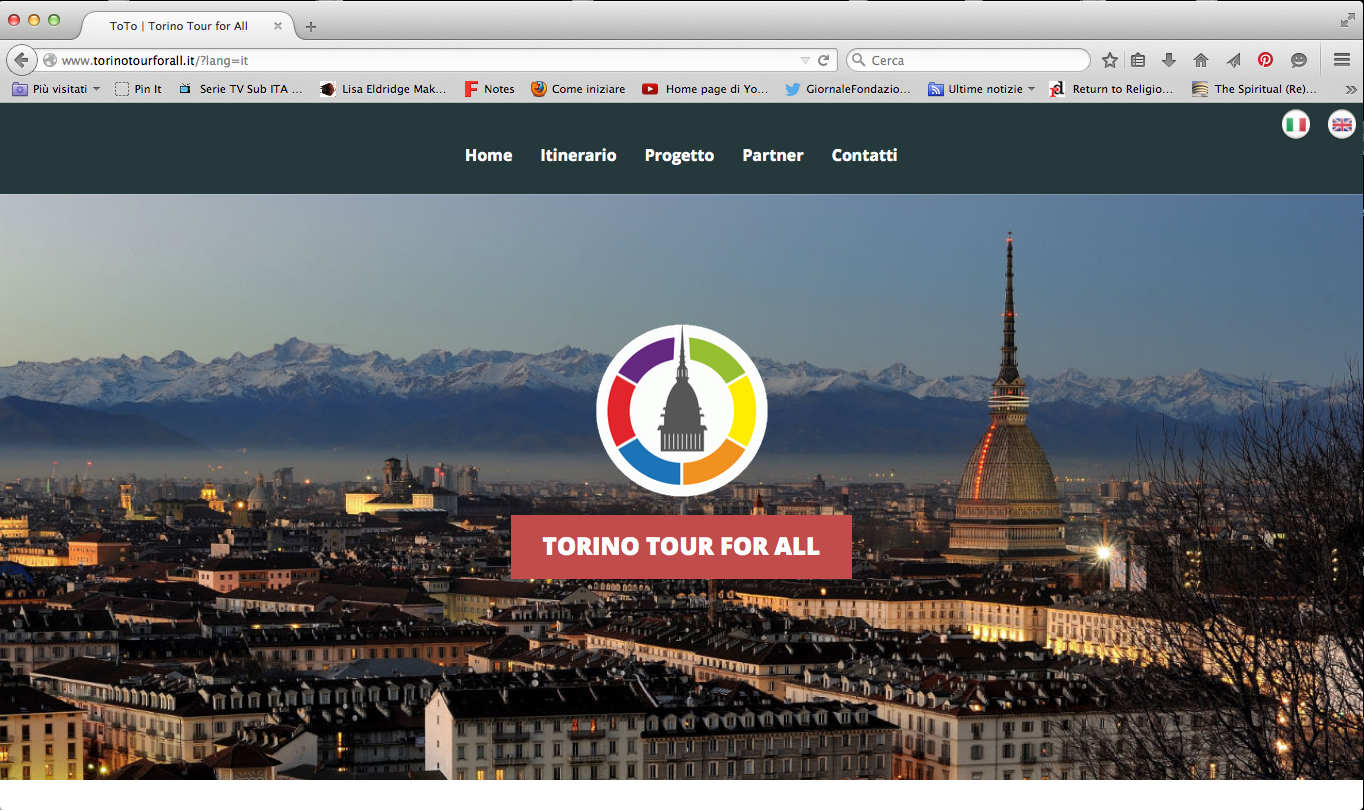This screenshot has width=1364, height=810.
Task: Open the Notes bookmark
Action: [x=489, y=89]
